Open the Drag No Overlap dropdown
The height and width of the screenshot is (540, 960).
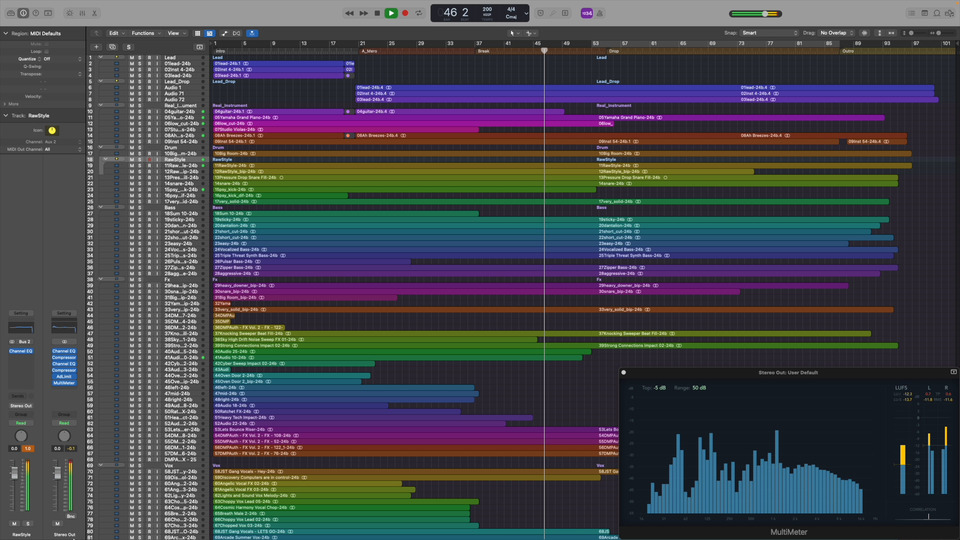point(837,33)
